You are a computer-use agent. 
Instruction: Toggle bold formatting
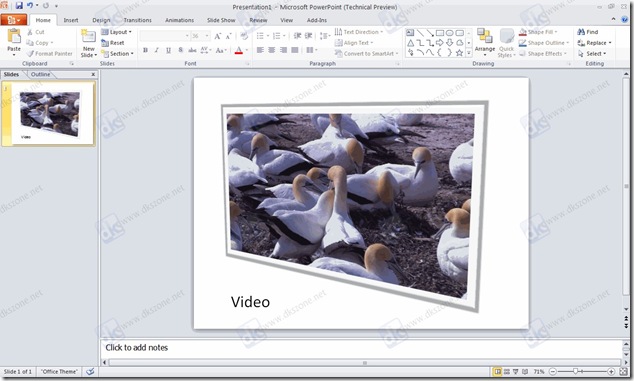point(145,50)
